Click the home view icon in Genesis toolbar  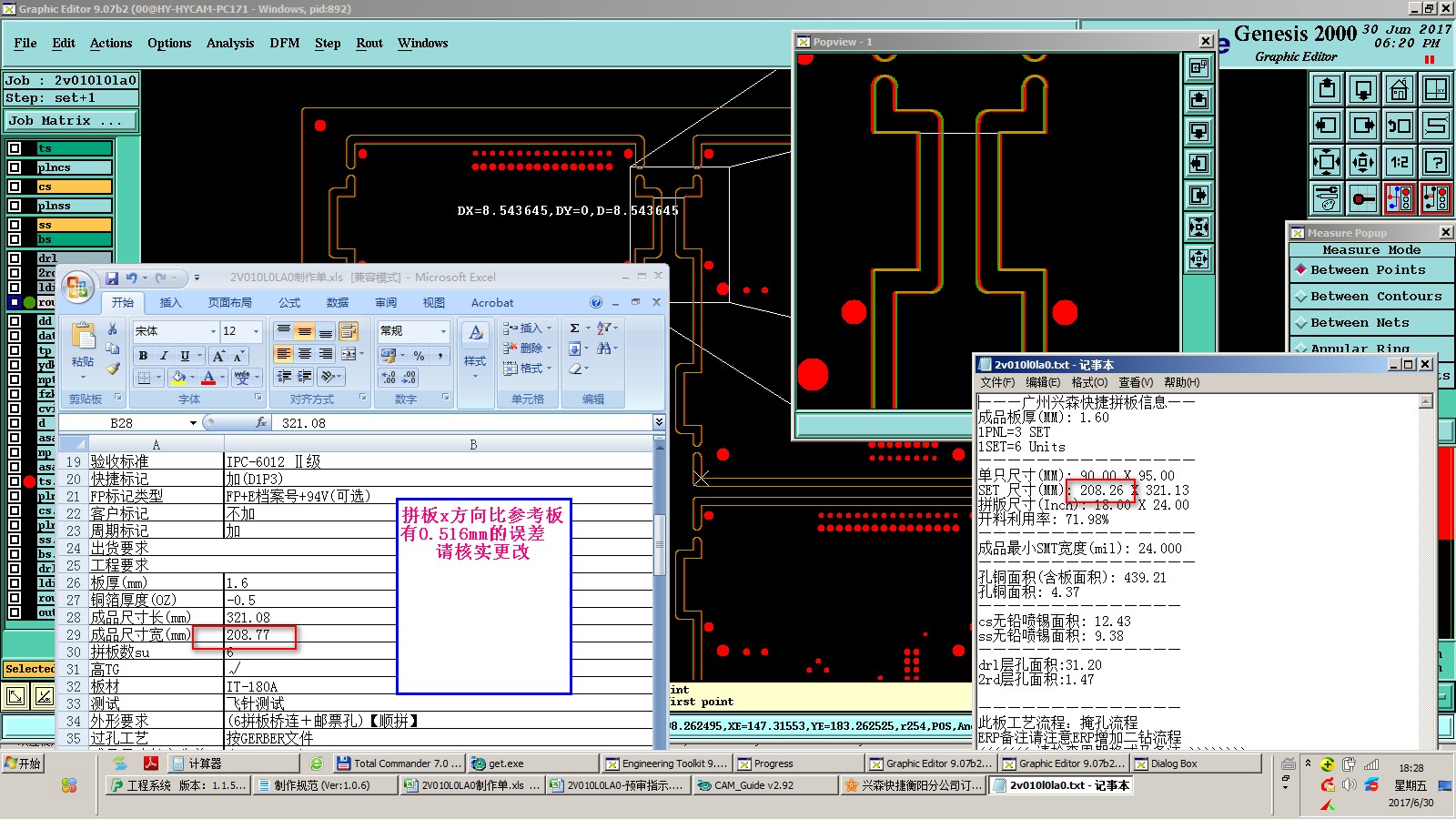[1400, 89]
